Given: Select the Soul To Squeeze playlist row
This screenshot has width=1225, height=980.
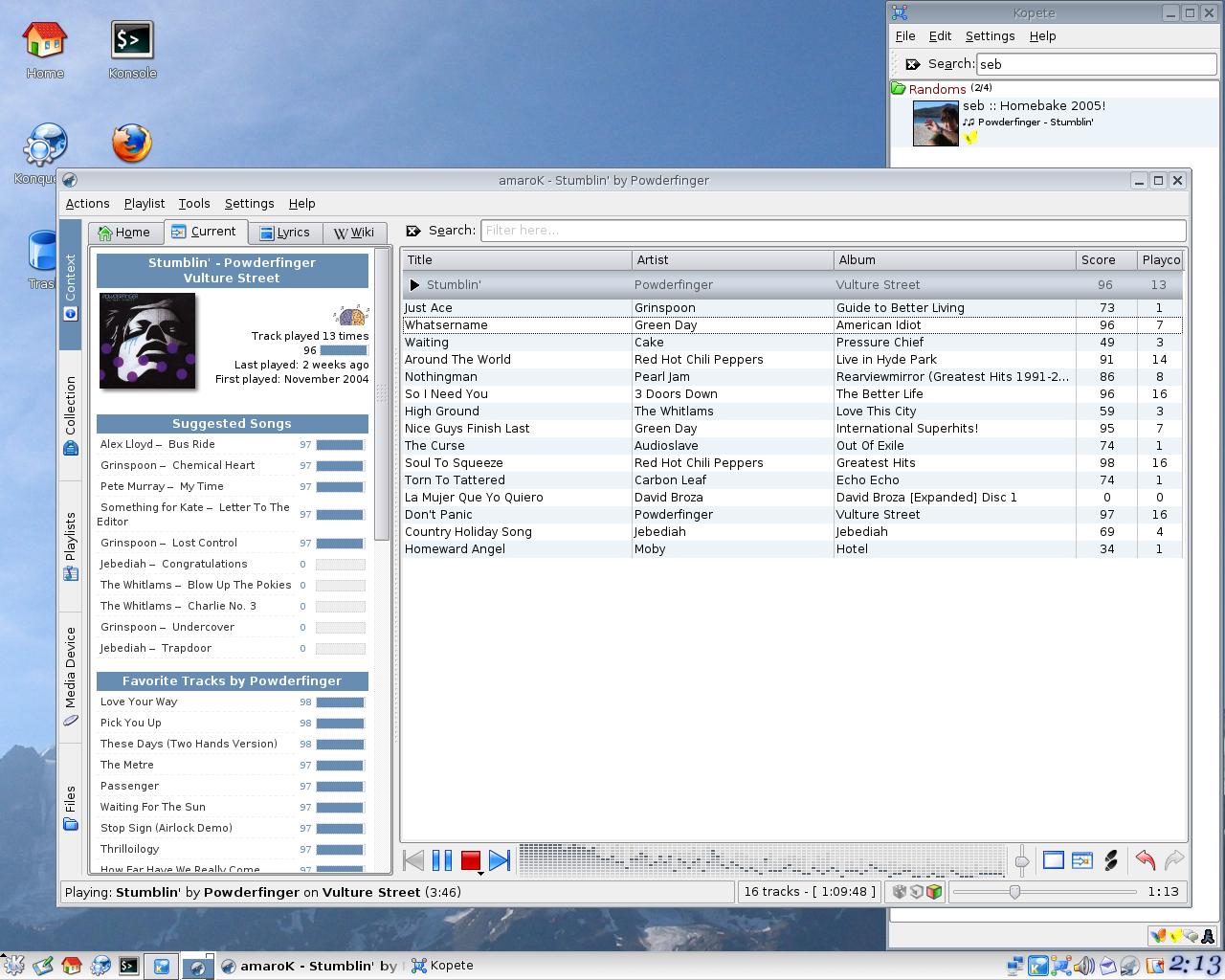Looking at the screenshot, I should [x=791, y=463].
